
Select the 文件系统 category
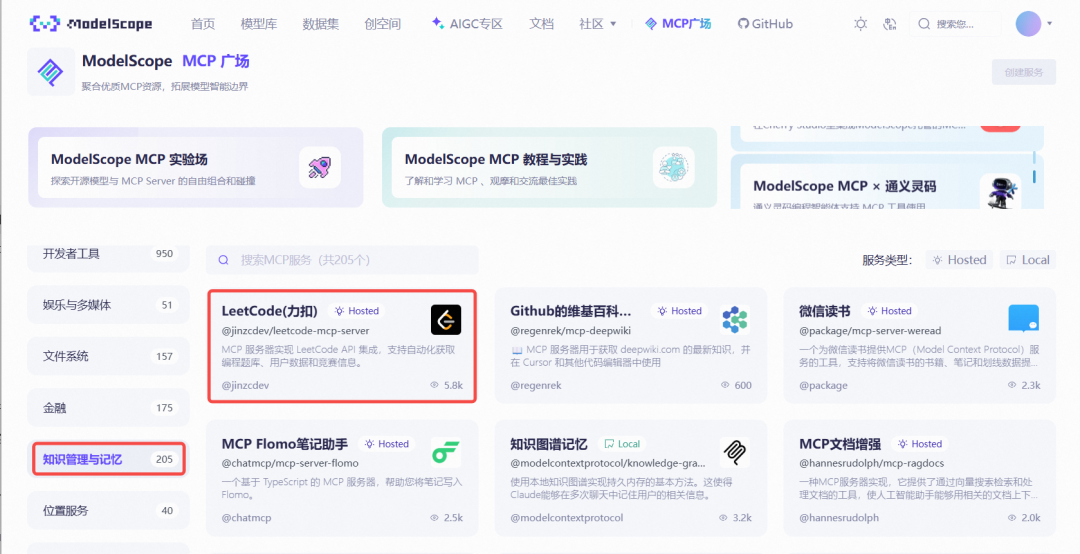pos(108,356)
